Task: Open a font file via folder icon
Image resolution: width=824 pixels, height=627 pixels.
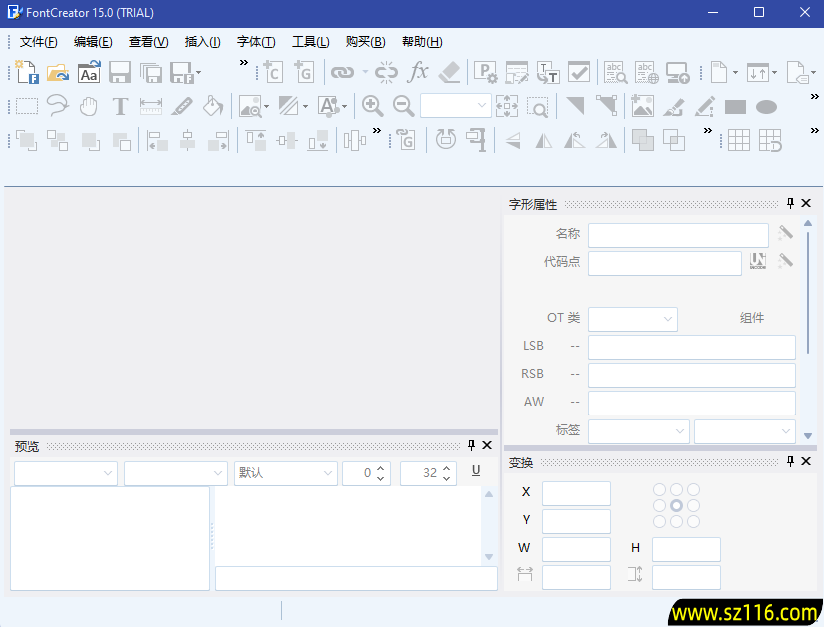Action: (56, 71)
